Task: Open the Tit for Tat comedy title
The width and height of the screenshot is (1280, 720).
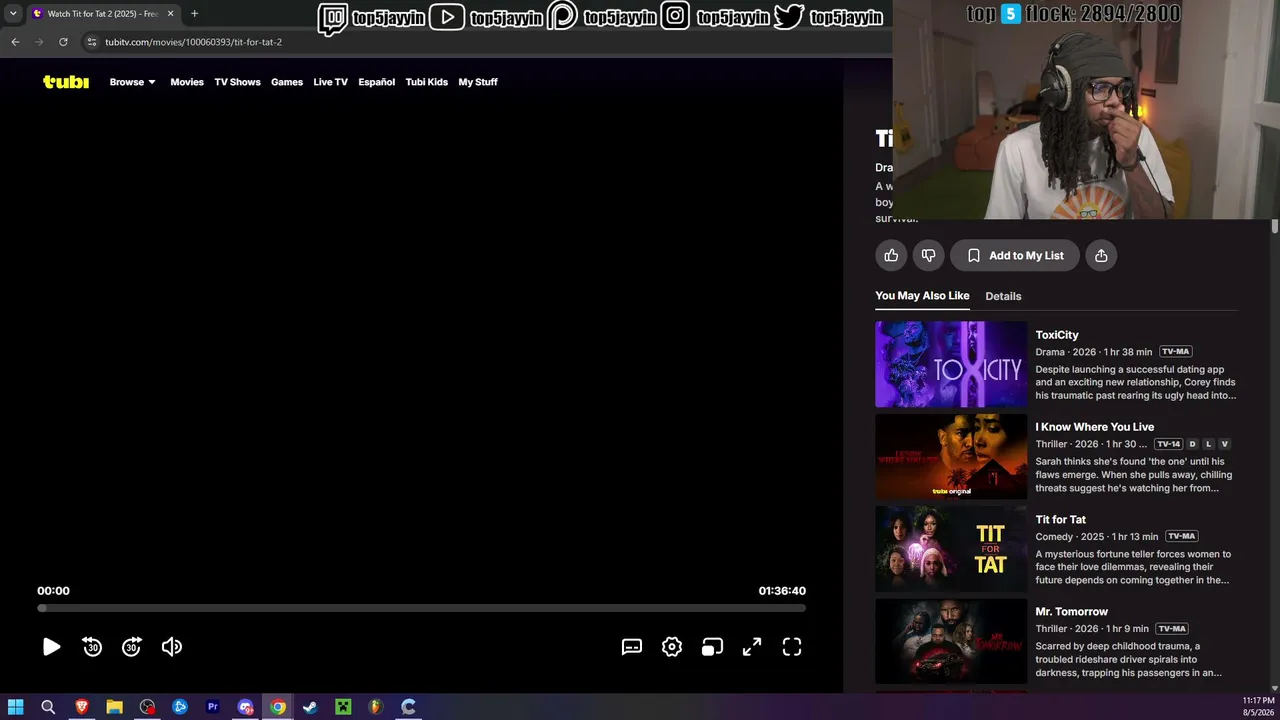Action: 1061,520
